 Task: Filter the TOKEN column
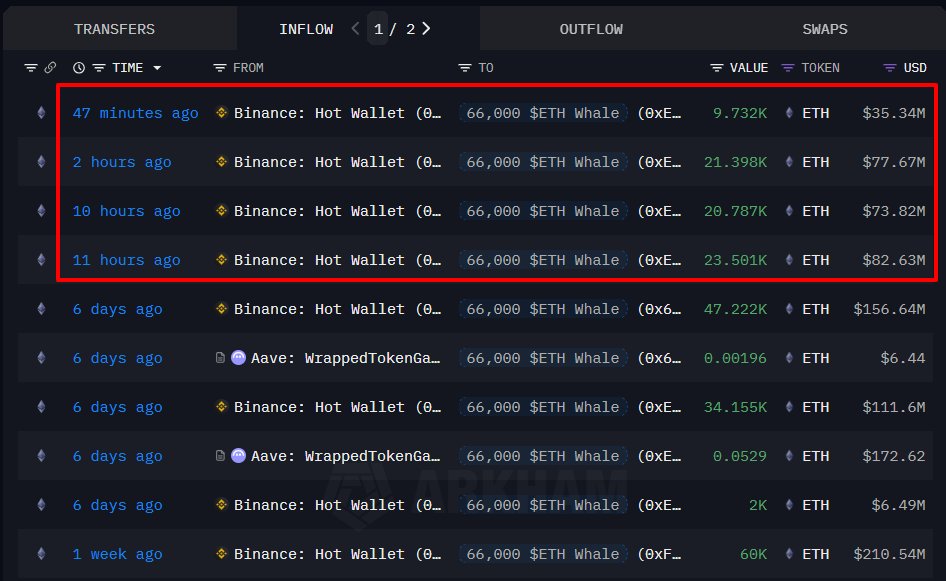787,68
